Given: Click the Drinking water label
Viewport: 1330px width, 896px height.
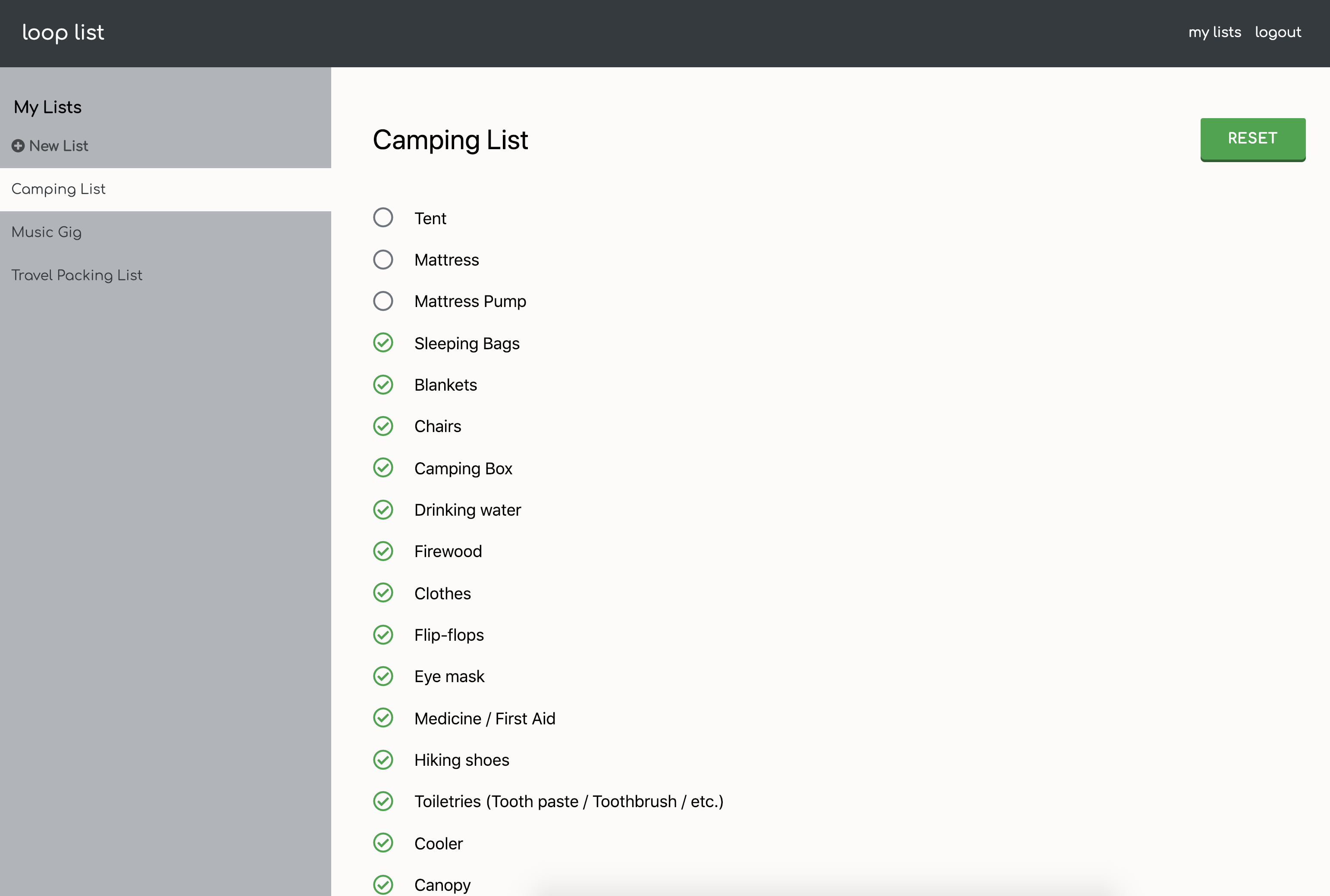Looking at the screenshot, I should tap(467, 510).
